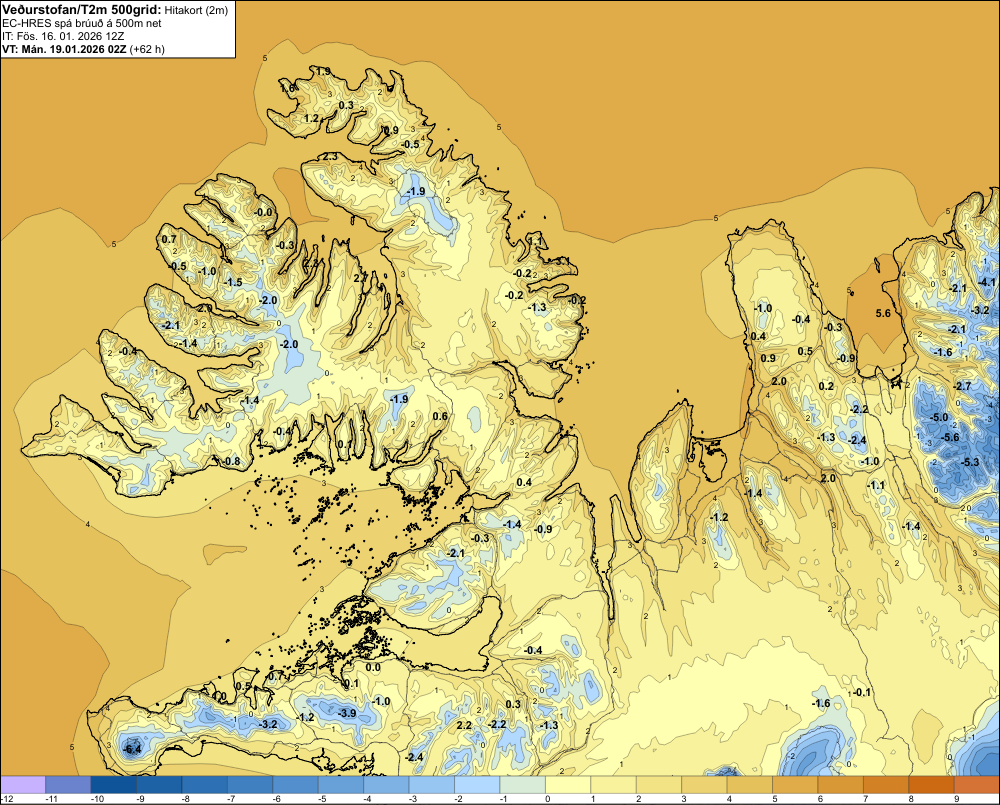Pick the legend swatch between -5 and -4

341,784
